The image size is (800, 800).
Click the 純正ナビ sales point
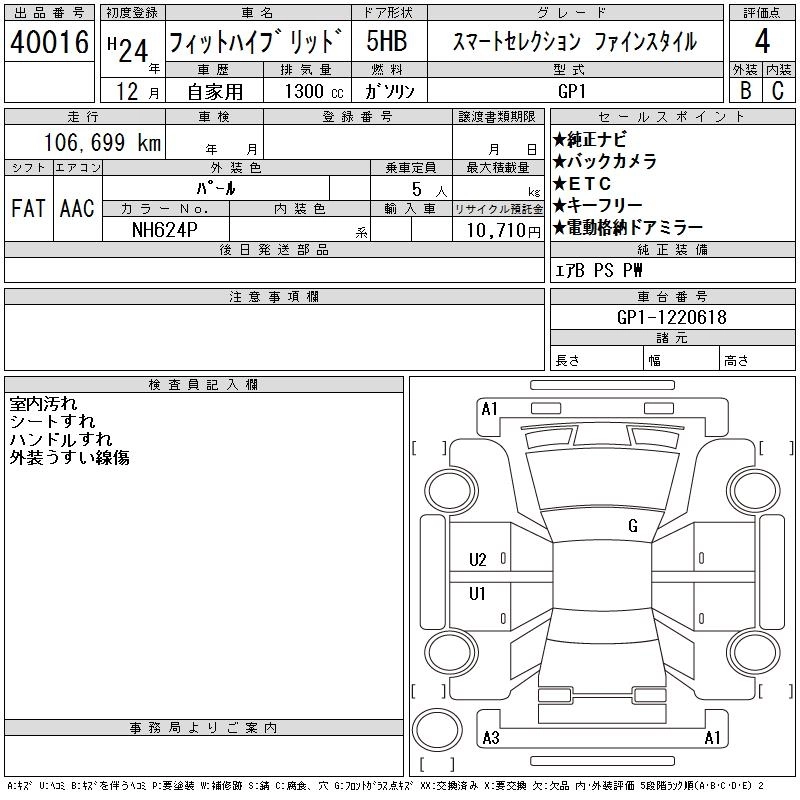coord(592,140)
